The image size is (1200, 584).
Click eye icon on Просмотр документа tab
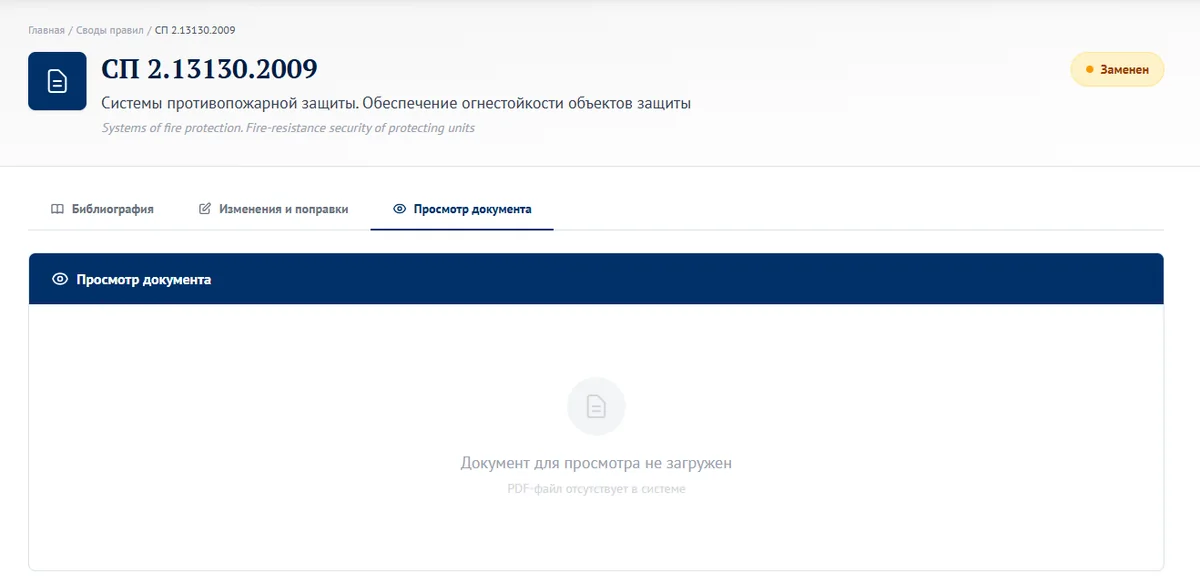pyautogui.click(x=400, y=209)
